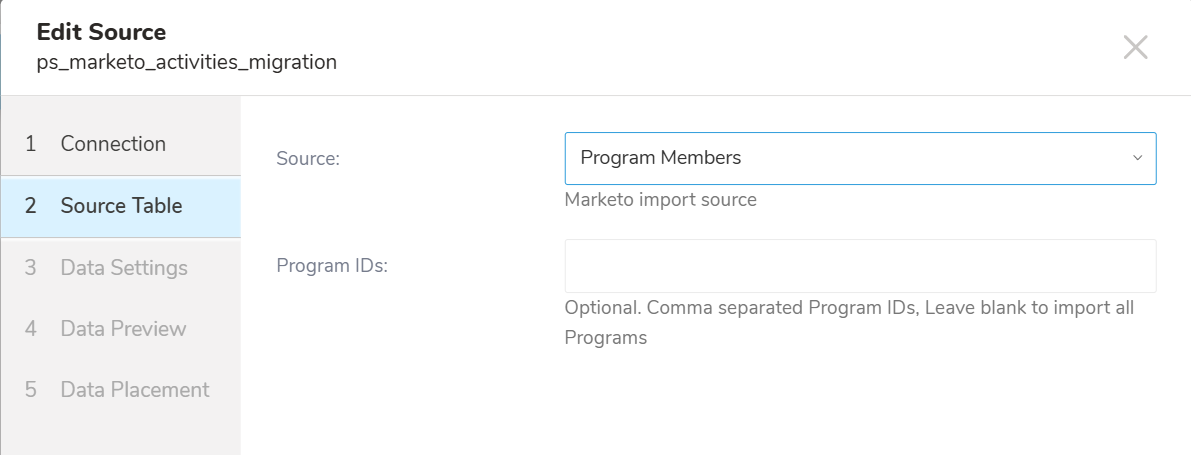Open the Data Settings step
The image size is (1191, 455).
coord(124,268)
